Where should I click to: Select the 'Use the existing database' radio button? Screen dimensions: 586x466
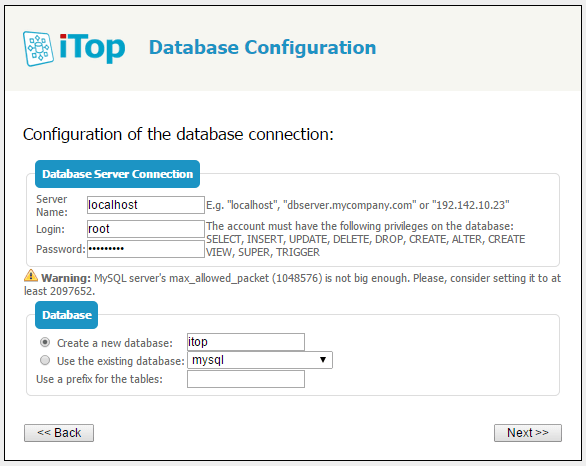click(45, 360)
